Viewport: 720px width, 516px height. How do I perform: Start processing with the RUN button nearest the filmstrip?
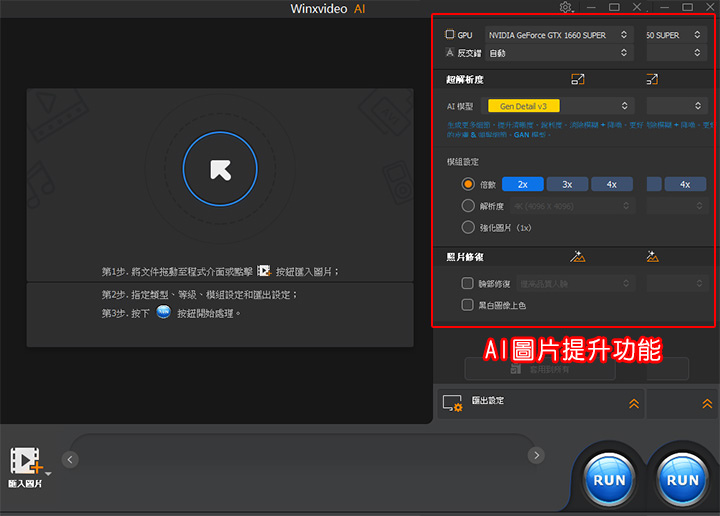[x=609, y=480]
